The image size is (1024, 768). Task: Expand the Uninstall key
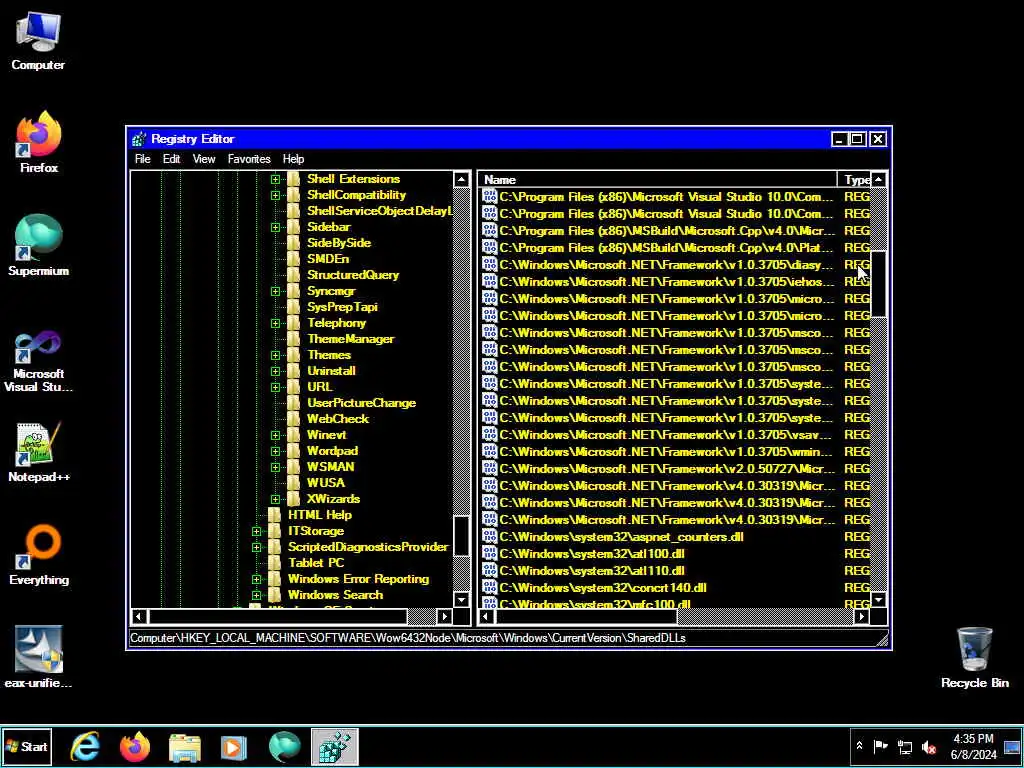click(x=275, y=371)
